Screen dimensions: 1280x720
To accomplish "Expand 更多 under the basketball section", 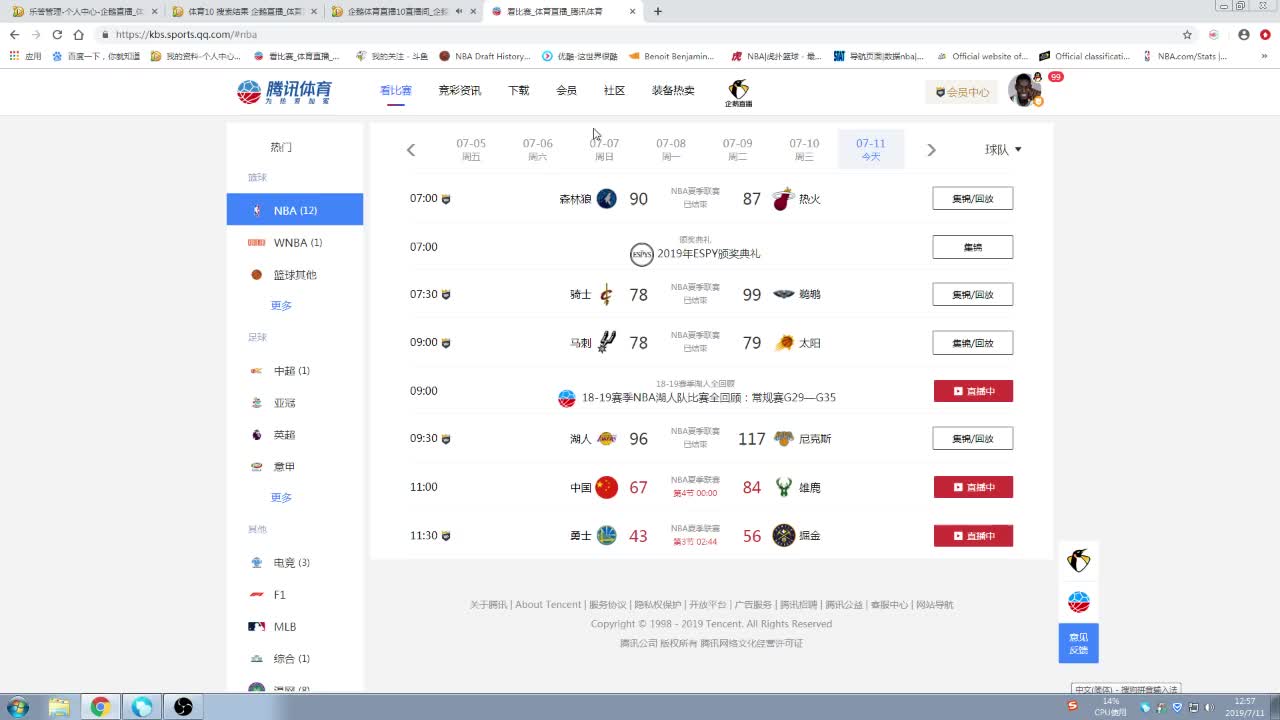I will [x=281, y=306].
